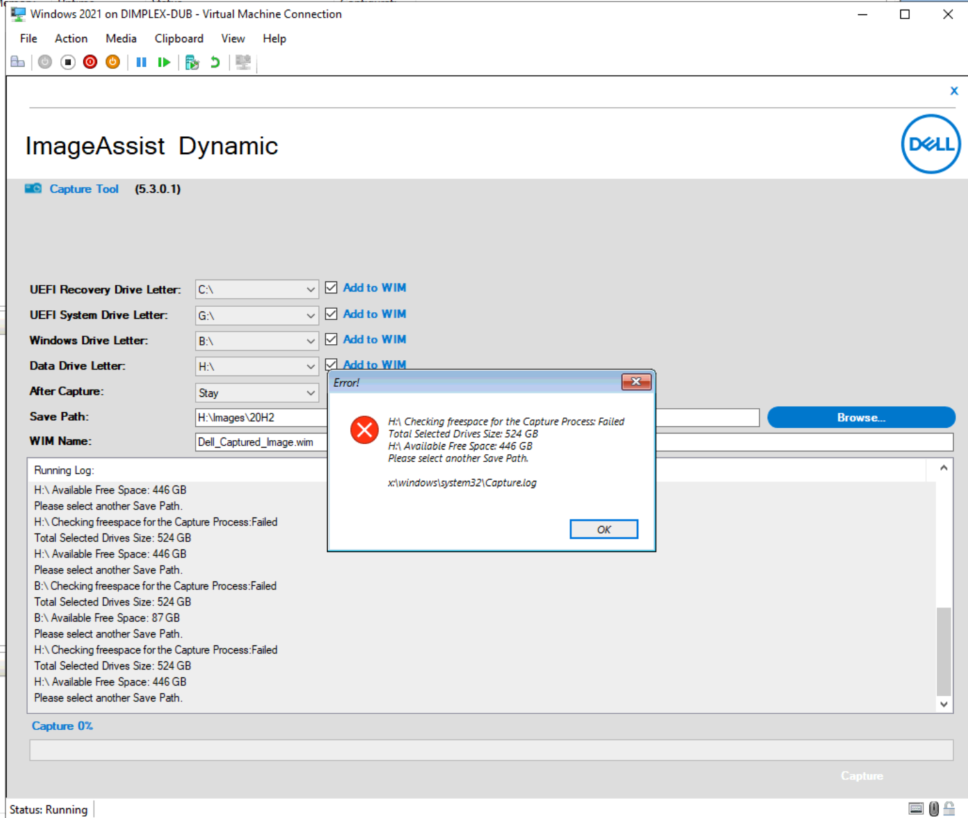968x818 pixels.
Task: Click the "B:\ Available Free Space: 87 GB" log line
Action: tap(107, 617)
